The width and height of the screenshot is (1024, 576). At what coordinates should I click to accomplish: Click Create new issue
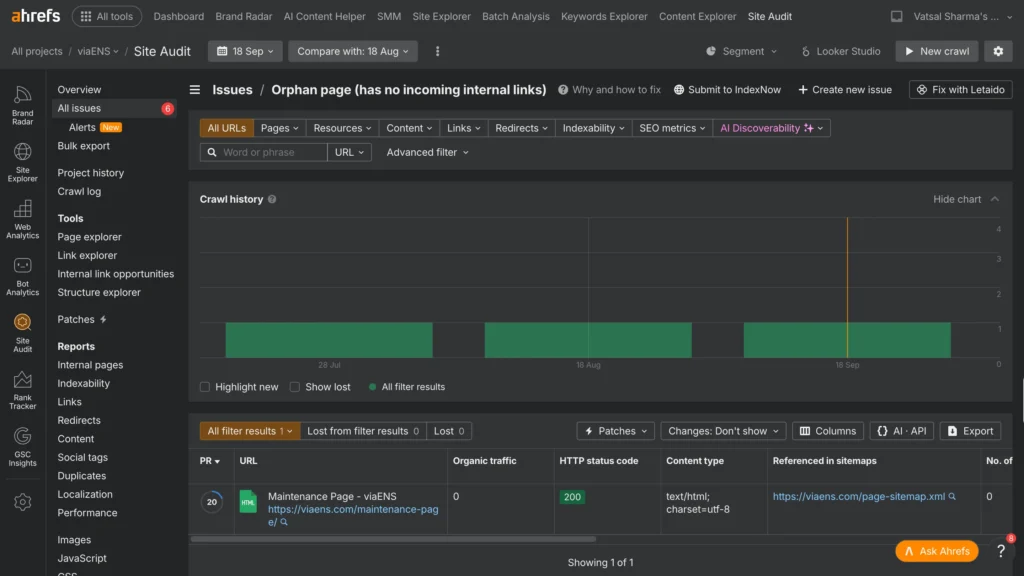[844, 89]
